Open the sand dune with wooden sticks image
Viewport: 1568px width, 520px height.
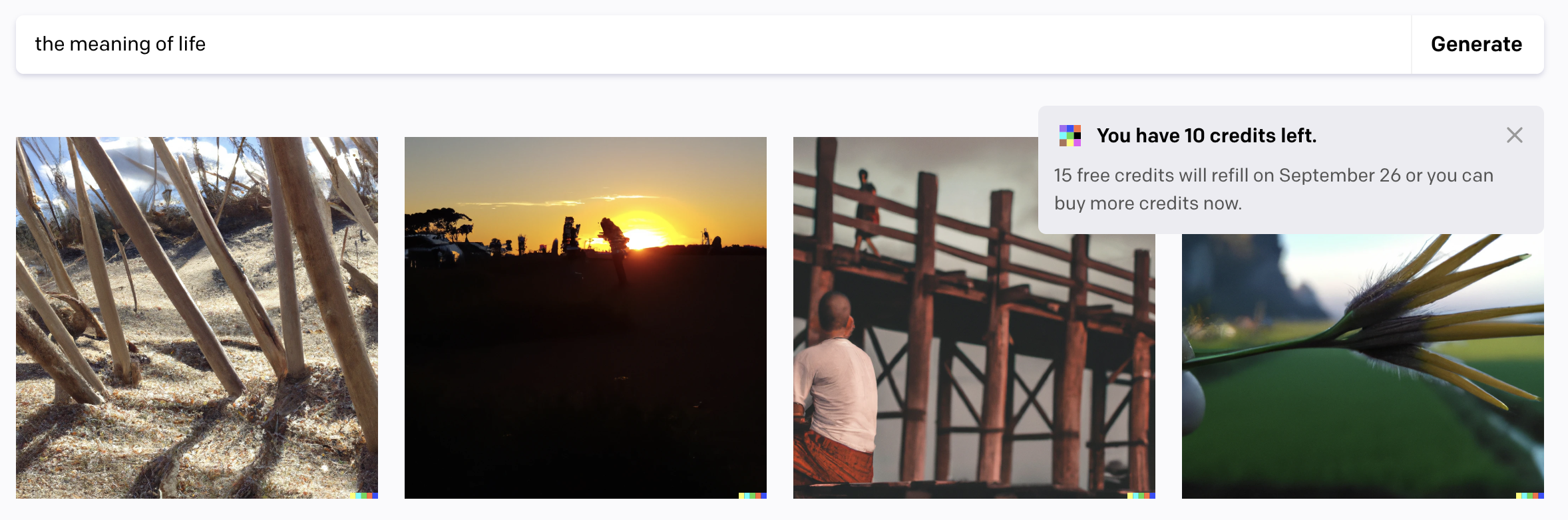coord(197,318)
